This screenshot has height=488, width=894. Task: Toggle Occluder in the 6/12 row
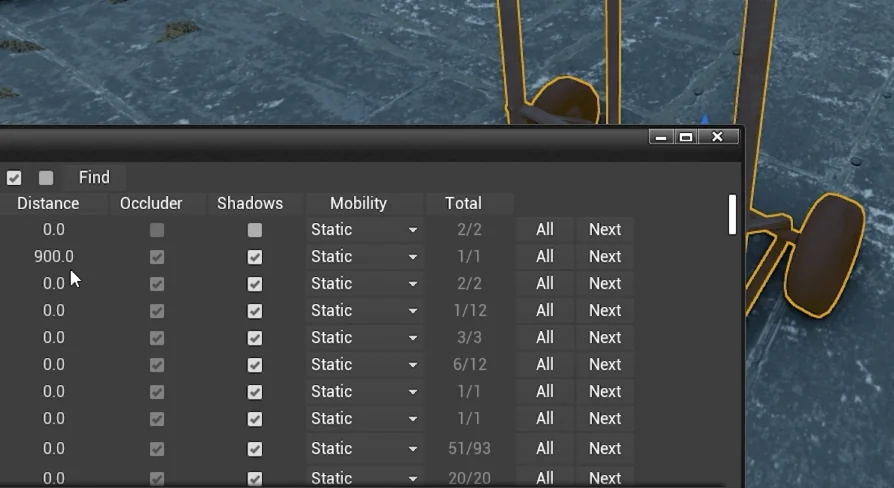[x=157, y=365]
